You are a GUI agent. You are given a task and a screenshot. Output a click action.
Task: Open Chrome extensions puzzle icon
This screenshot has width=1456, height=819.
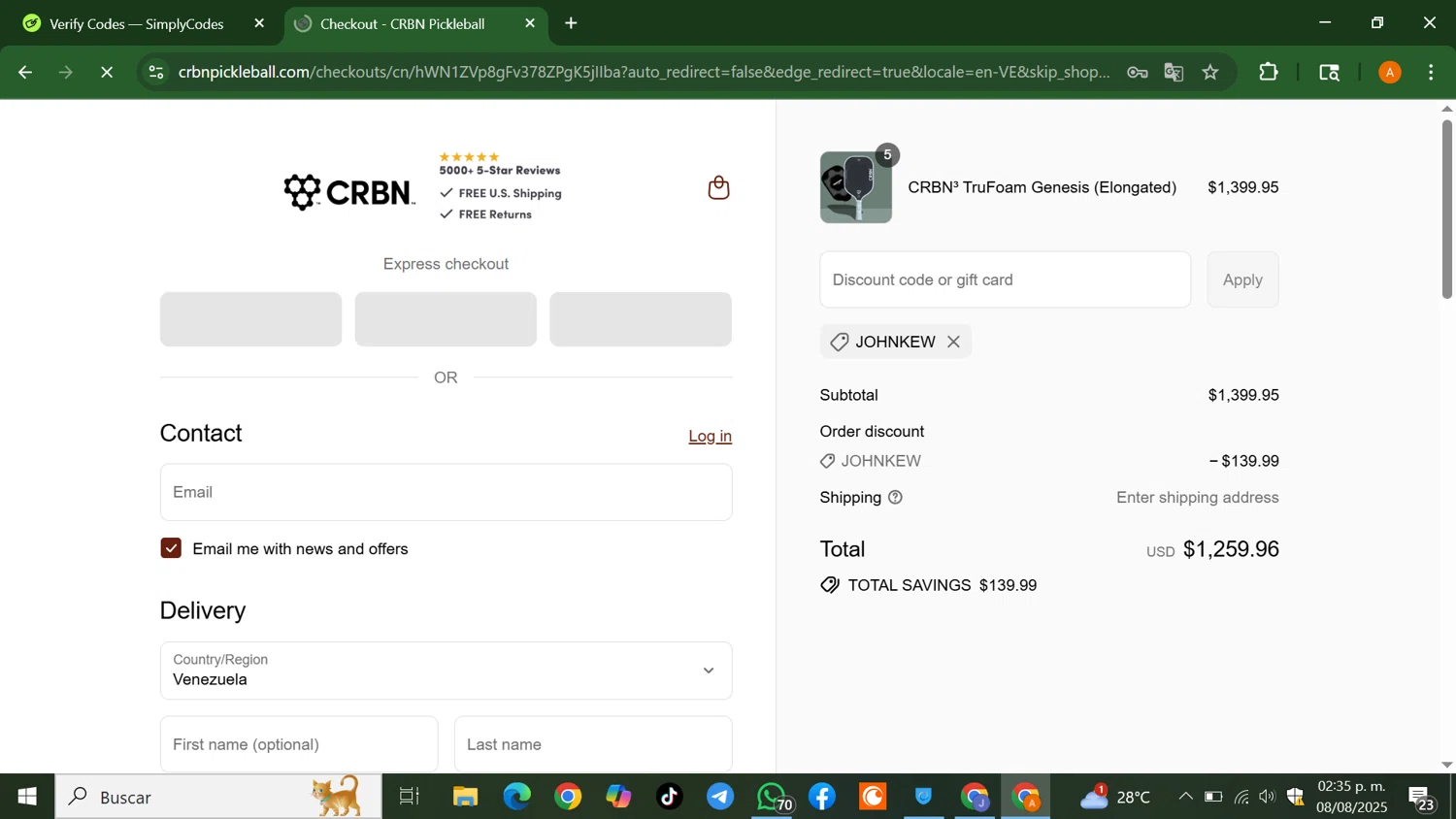point(1268,72)
